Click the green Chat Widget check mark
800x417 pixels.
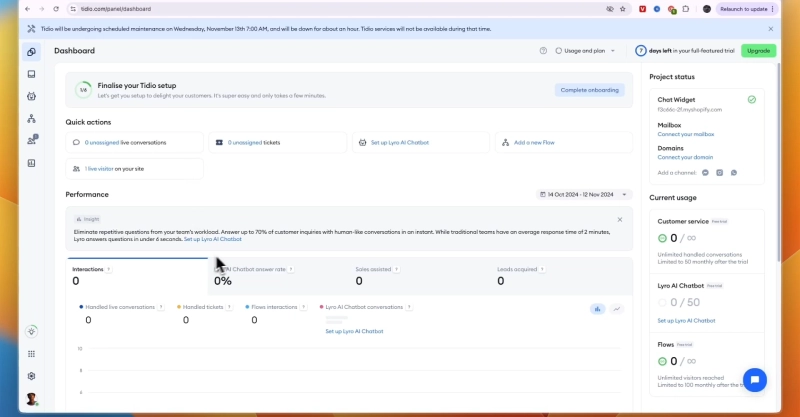pos(752,100)
